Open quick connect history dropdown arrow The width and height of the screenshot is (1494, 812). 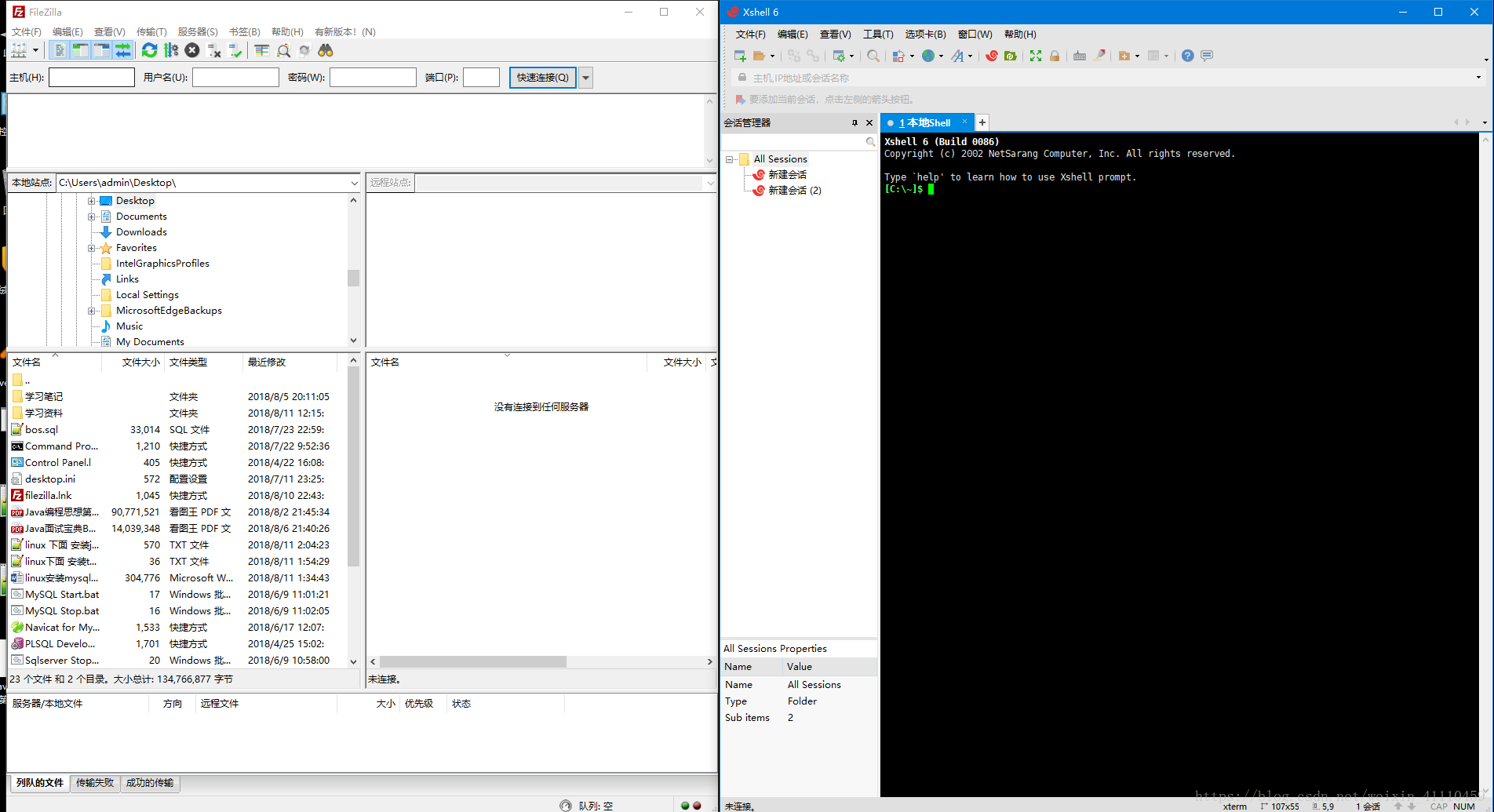click(586, 78)
